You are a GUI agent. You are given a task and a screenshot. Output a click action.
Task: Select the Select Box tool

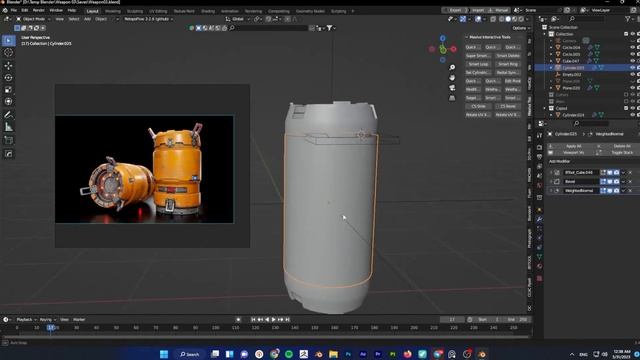[x=8, y=40]
